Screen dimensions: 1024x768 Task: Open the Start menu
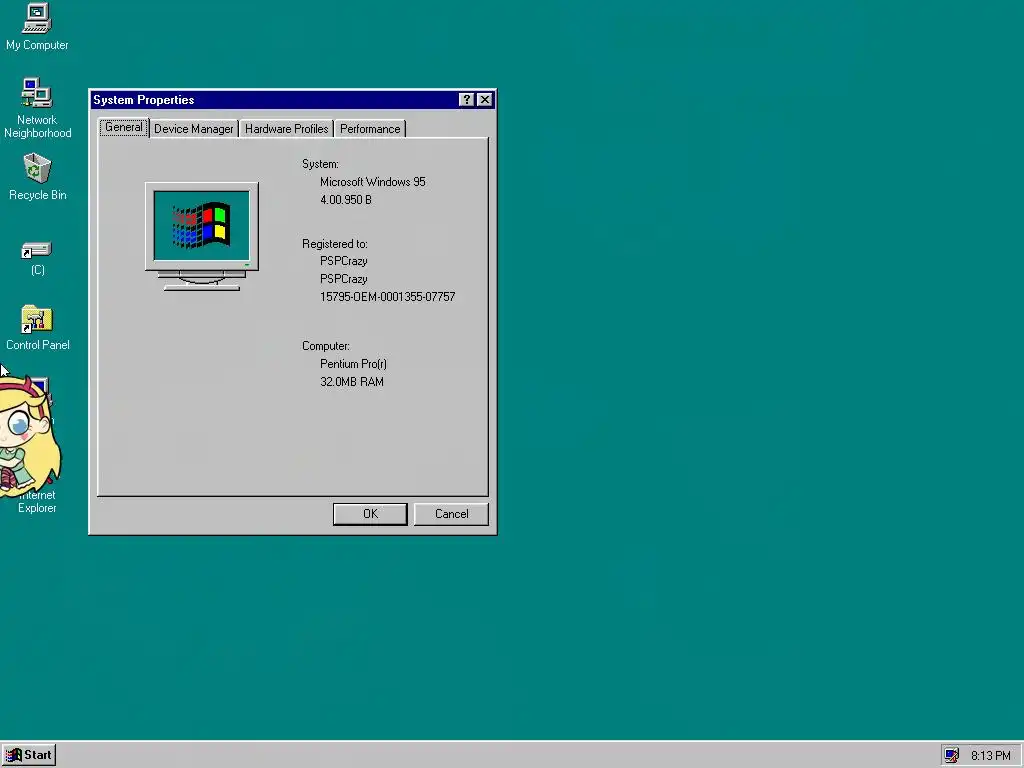coord(29,755)
